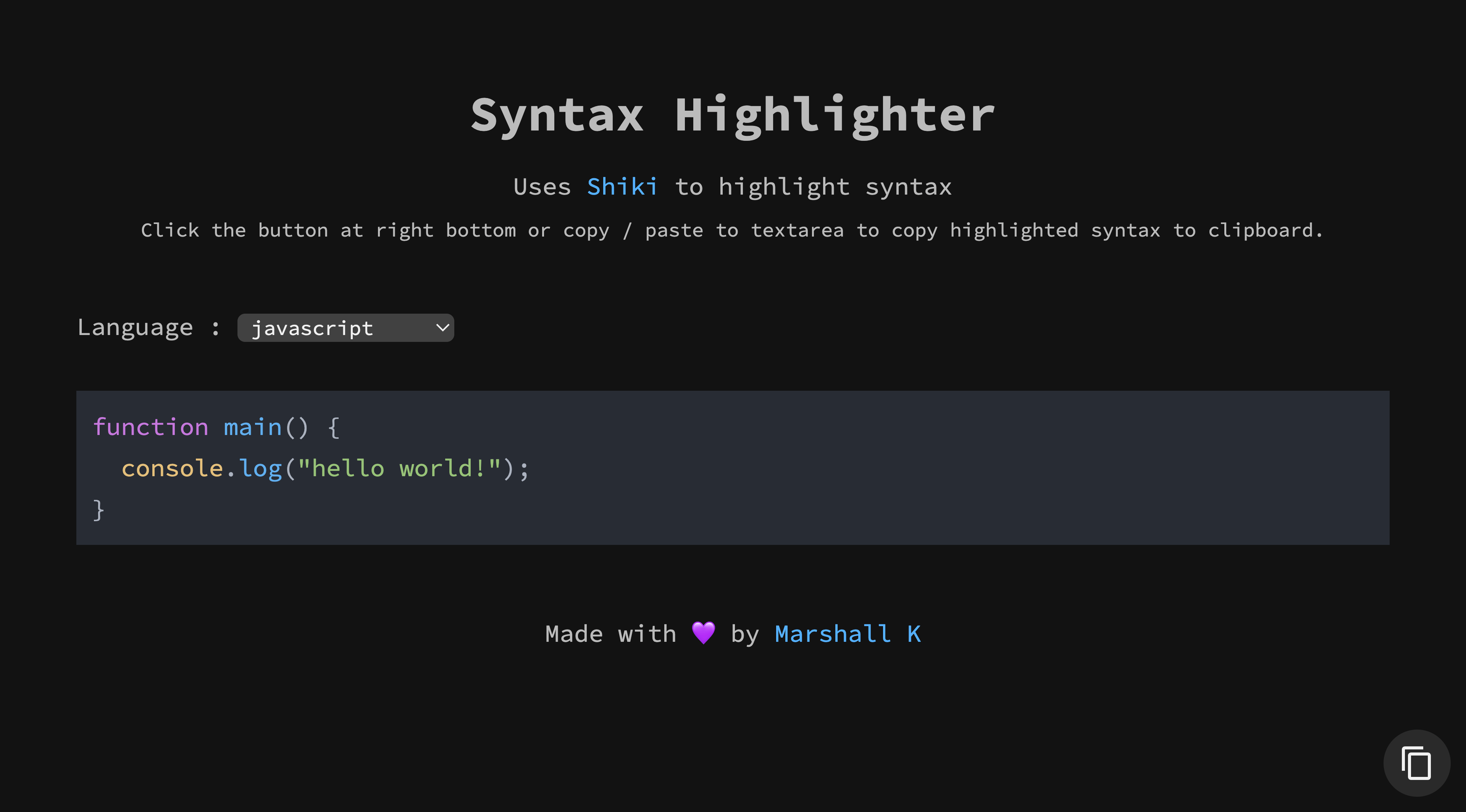Open the Shiki link
Viewport: 1466px width, 812px height.
[x=622, y=186]
